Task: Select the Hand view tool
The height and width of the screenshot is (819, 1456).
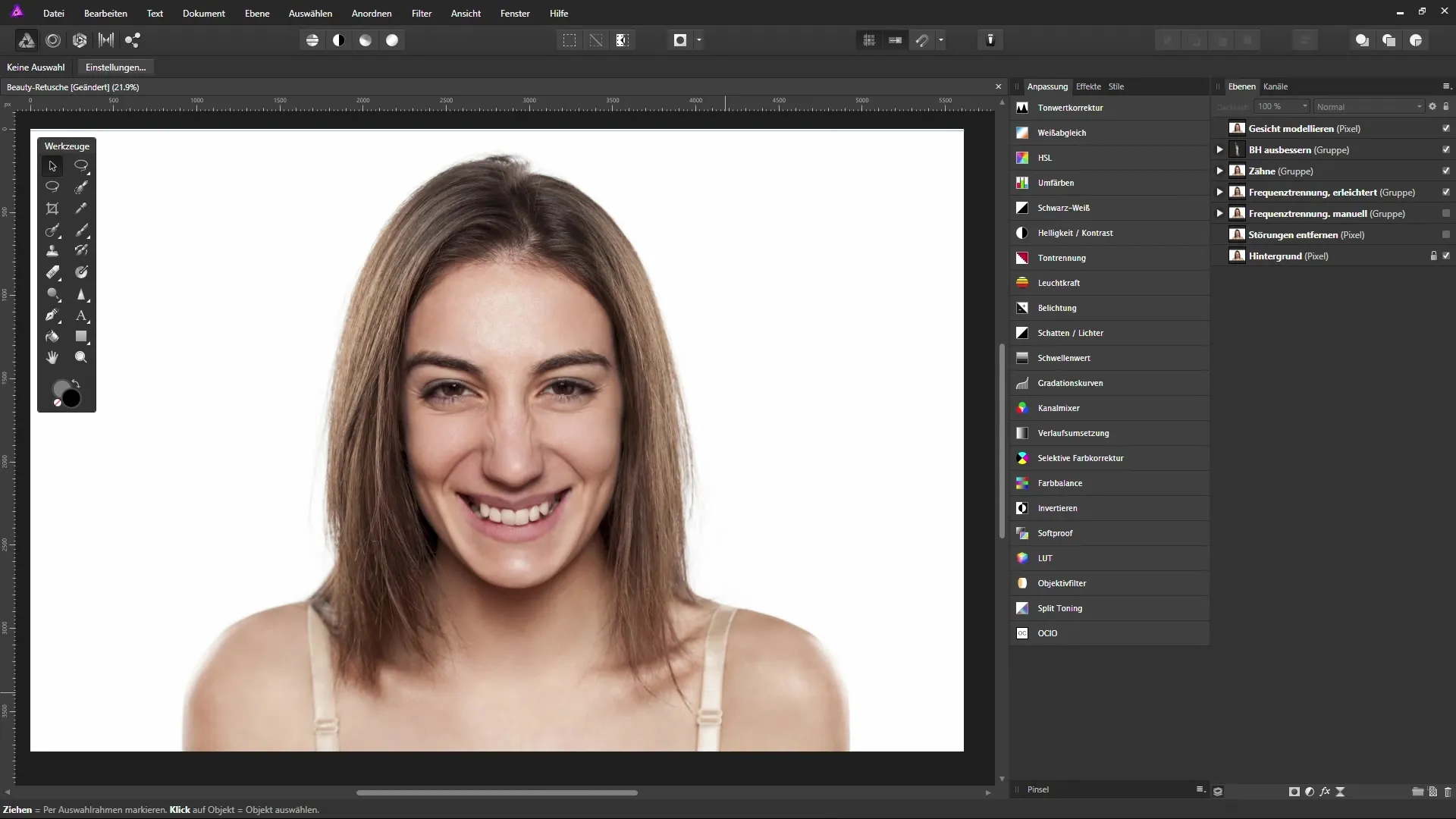Action: [x=52, y=357]
